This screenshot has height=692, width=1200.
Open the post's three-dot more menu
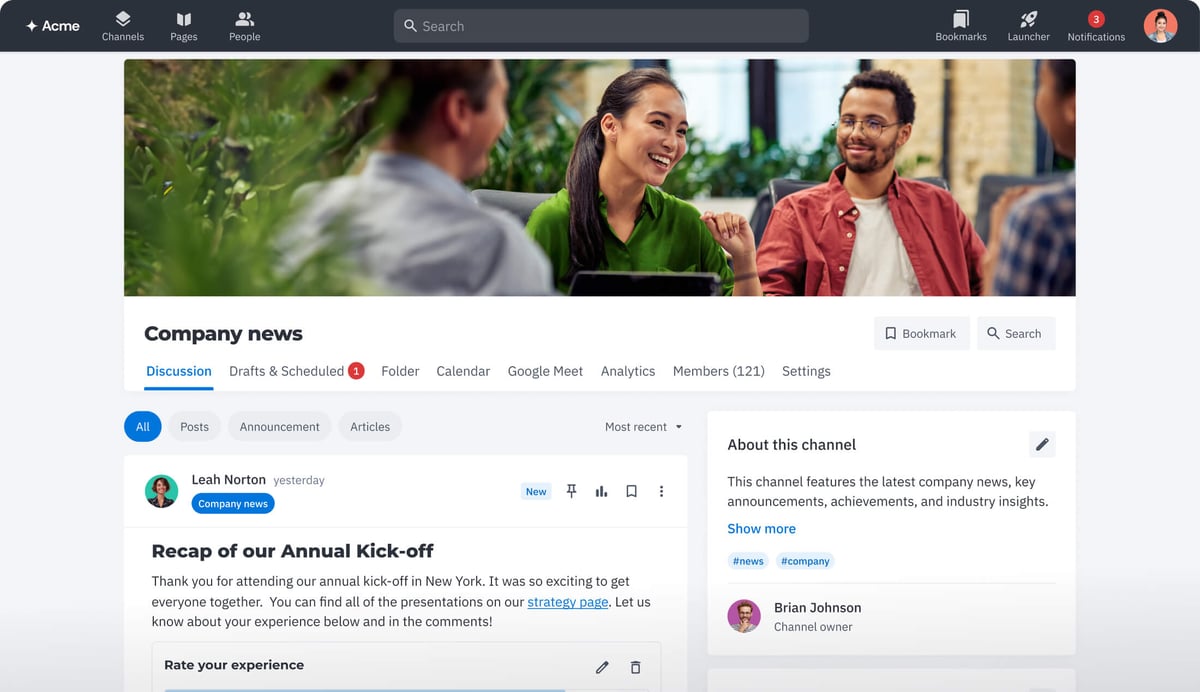661,491
